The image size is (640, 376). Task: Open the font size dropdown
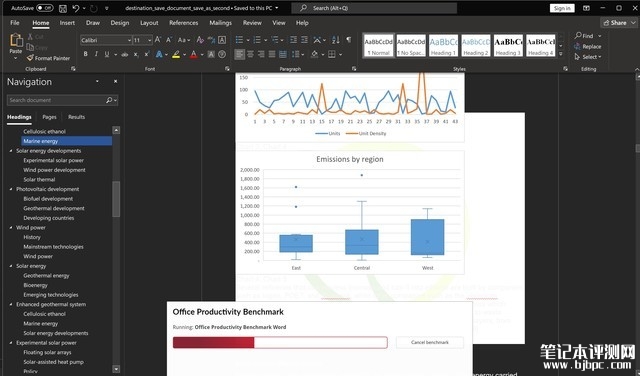coord(150,40)
